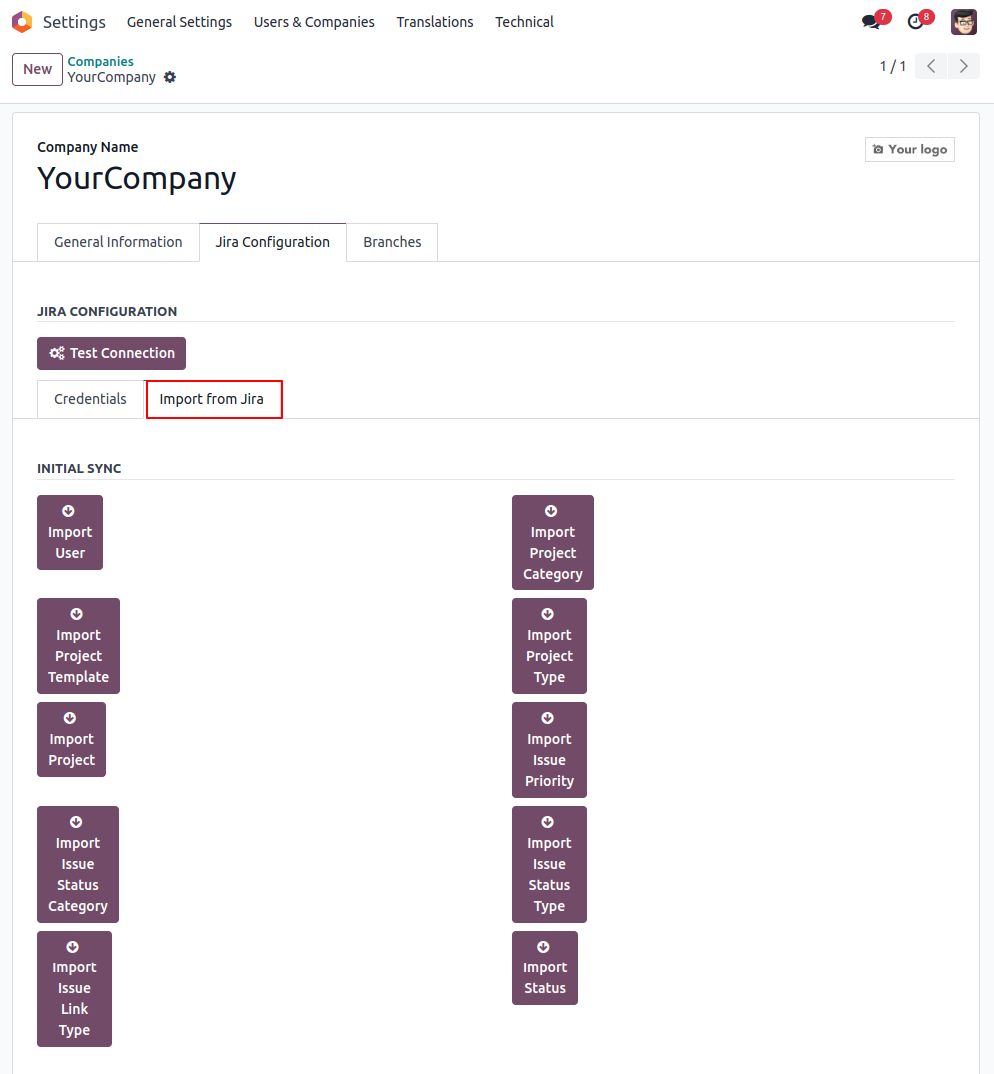Select the Credentials sub-tab
Screen dimensions: 994x1074
90,399
